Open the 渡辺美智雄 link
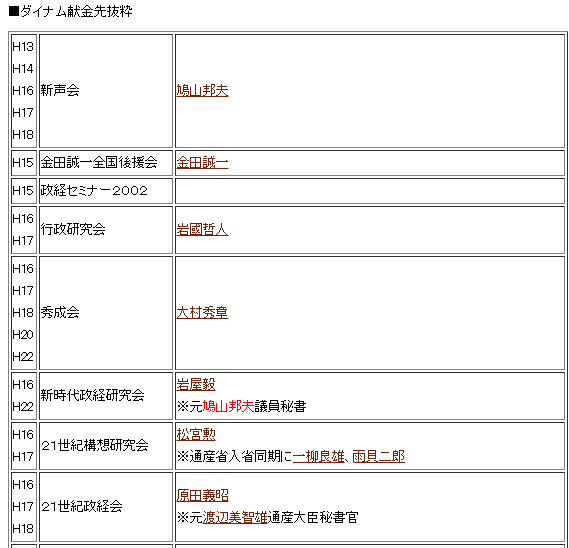The image size is (569, 548). click(x=235, y=517)
